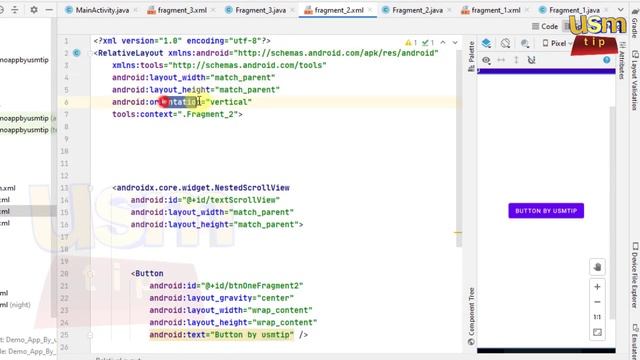
Task: Switch to Fragment_3.java tab
Action: tap(260, 10)
